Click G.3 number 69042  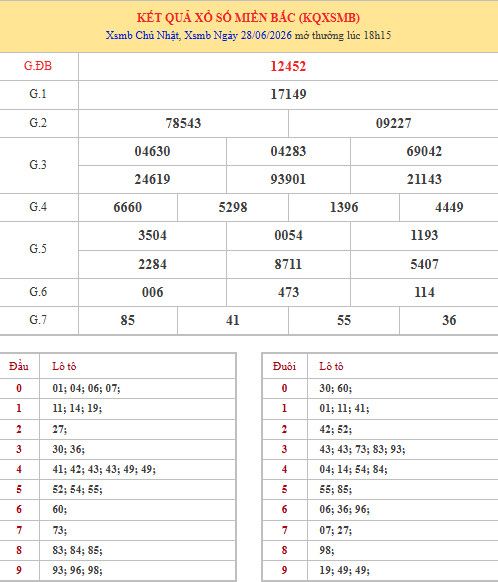424,151
